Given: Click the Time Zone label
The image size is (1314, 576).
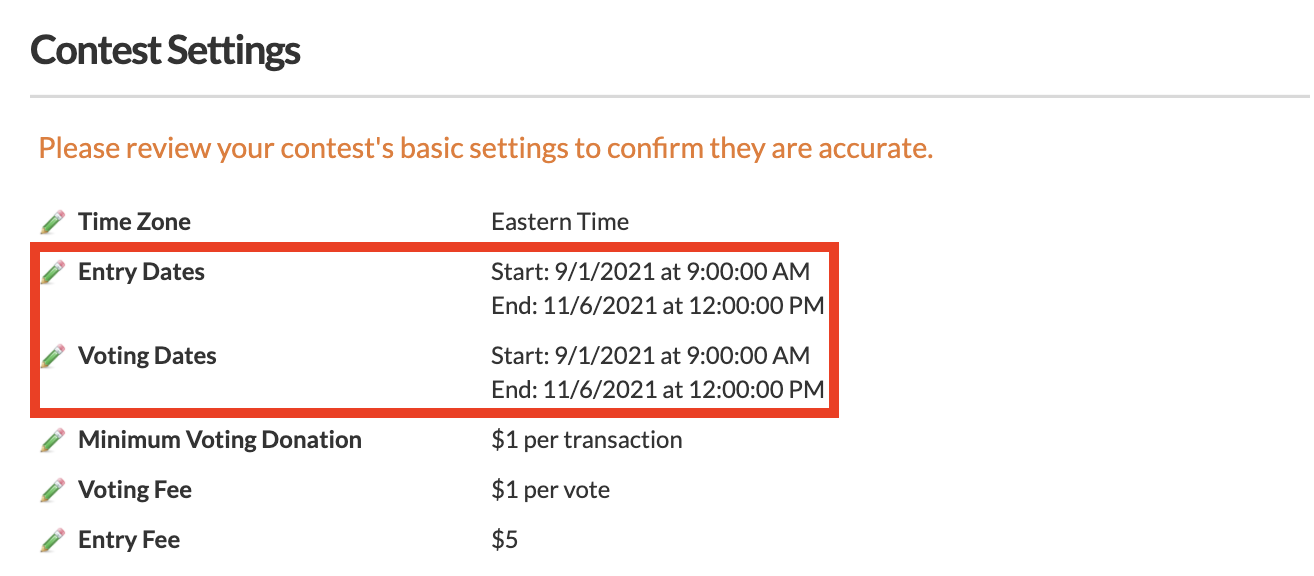Looking at the screenshot, I should coord(134,222).
